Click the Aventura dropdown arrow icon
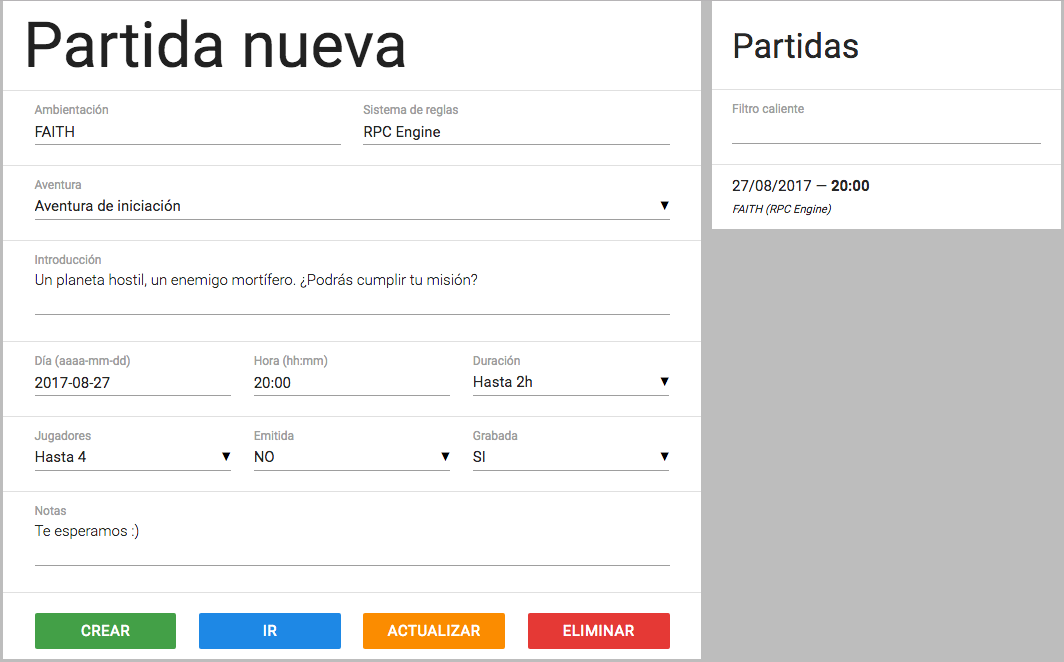Screen dimensions: 1064x662 click(x=664, y=206)
